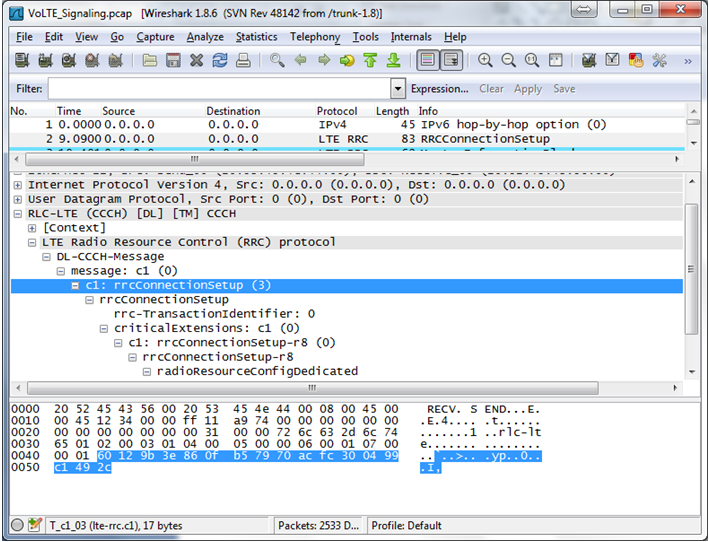
Task: Restart the running capture icon
Action: pyautogui.click(x=116, y=60)
